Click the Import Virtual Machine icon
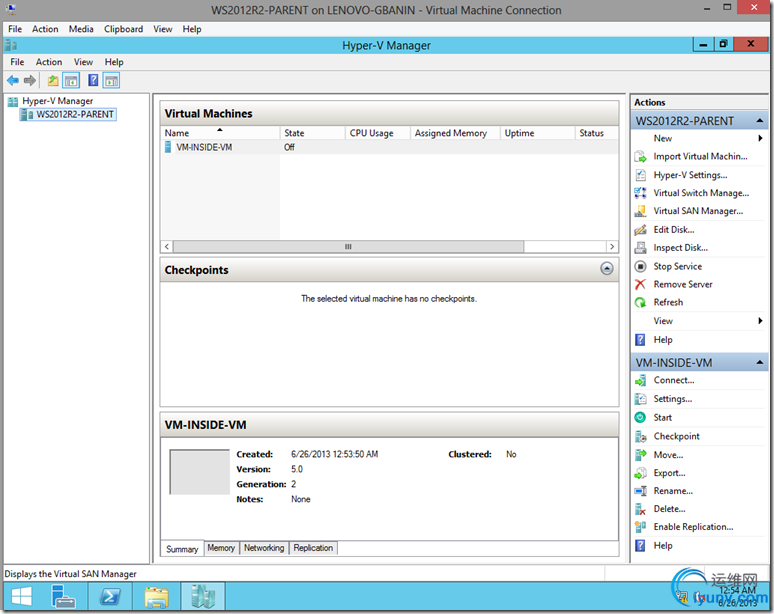 point(640,156)
